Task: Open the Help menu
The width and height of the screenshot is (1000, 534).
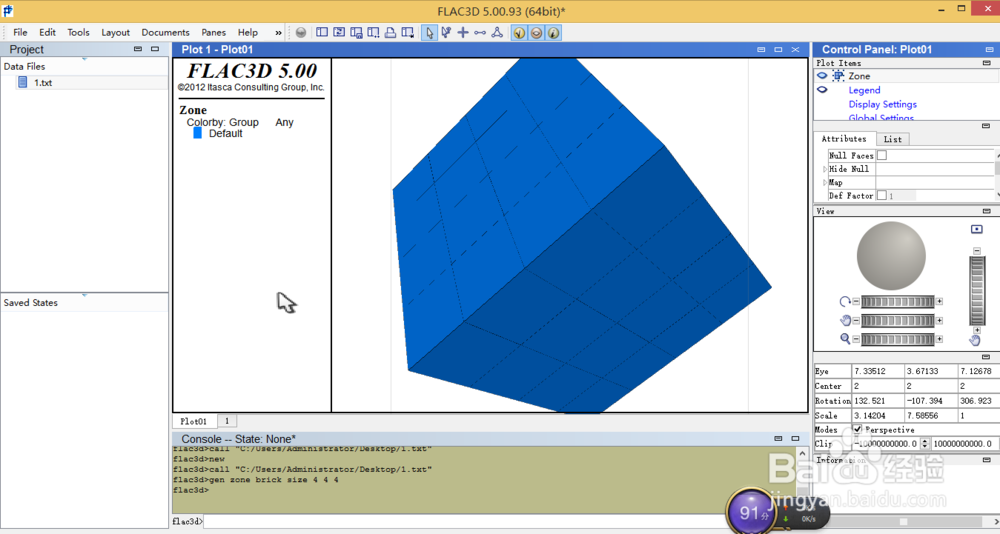Action: point(248,33)
